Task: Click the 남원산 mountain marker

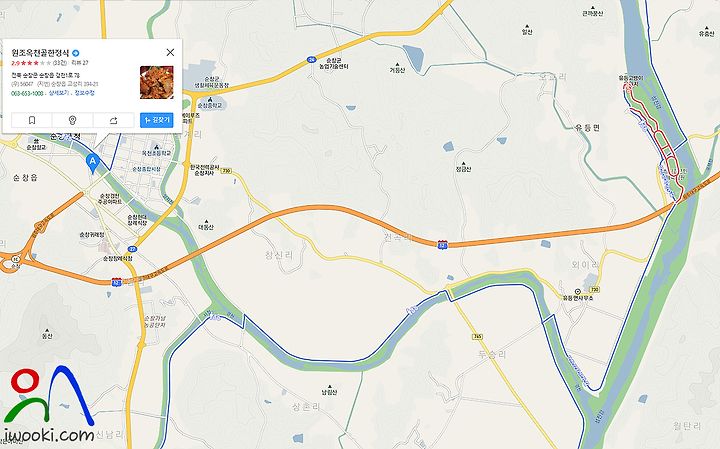Action: [x=329, y=387]
